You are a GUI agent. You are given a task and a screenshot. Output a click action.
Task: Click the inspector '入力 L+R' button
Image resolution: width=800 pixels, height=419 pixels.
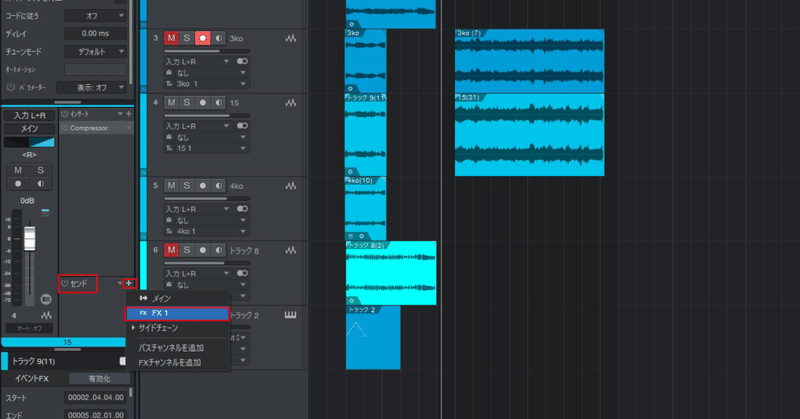click(30, 115)
